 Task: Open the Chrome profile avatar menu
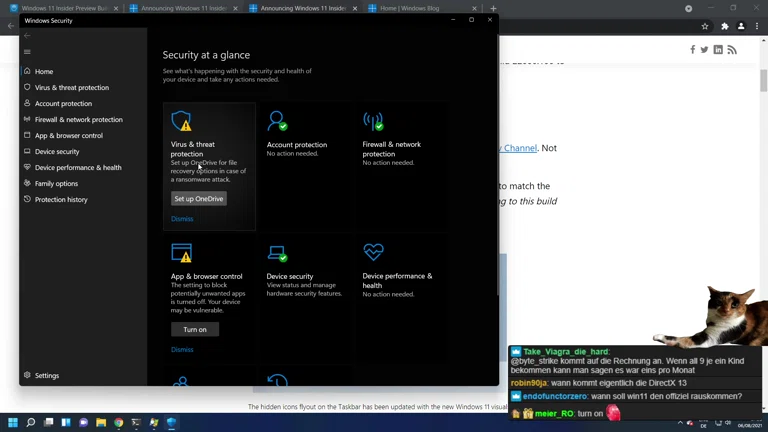click(741, 26)
